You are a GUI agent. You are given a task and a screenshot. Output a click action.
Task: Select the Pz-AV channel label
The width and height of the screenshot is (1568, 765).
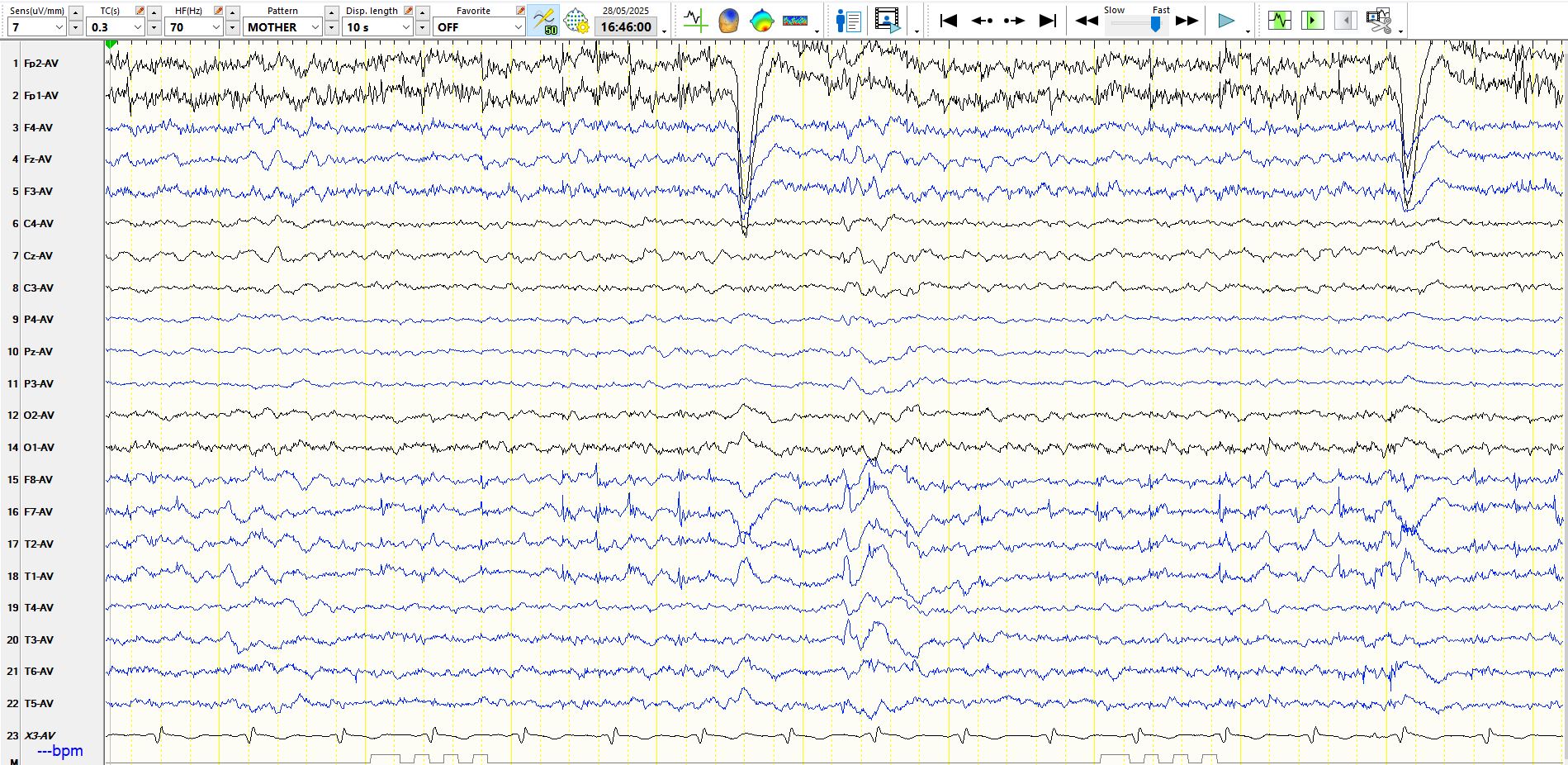click(x=38, y=352)
